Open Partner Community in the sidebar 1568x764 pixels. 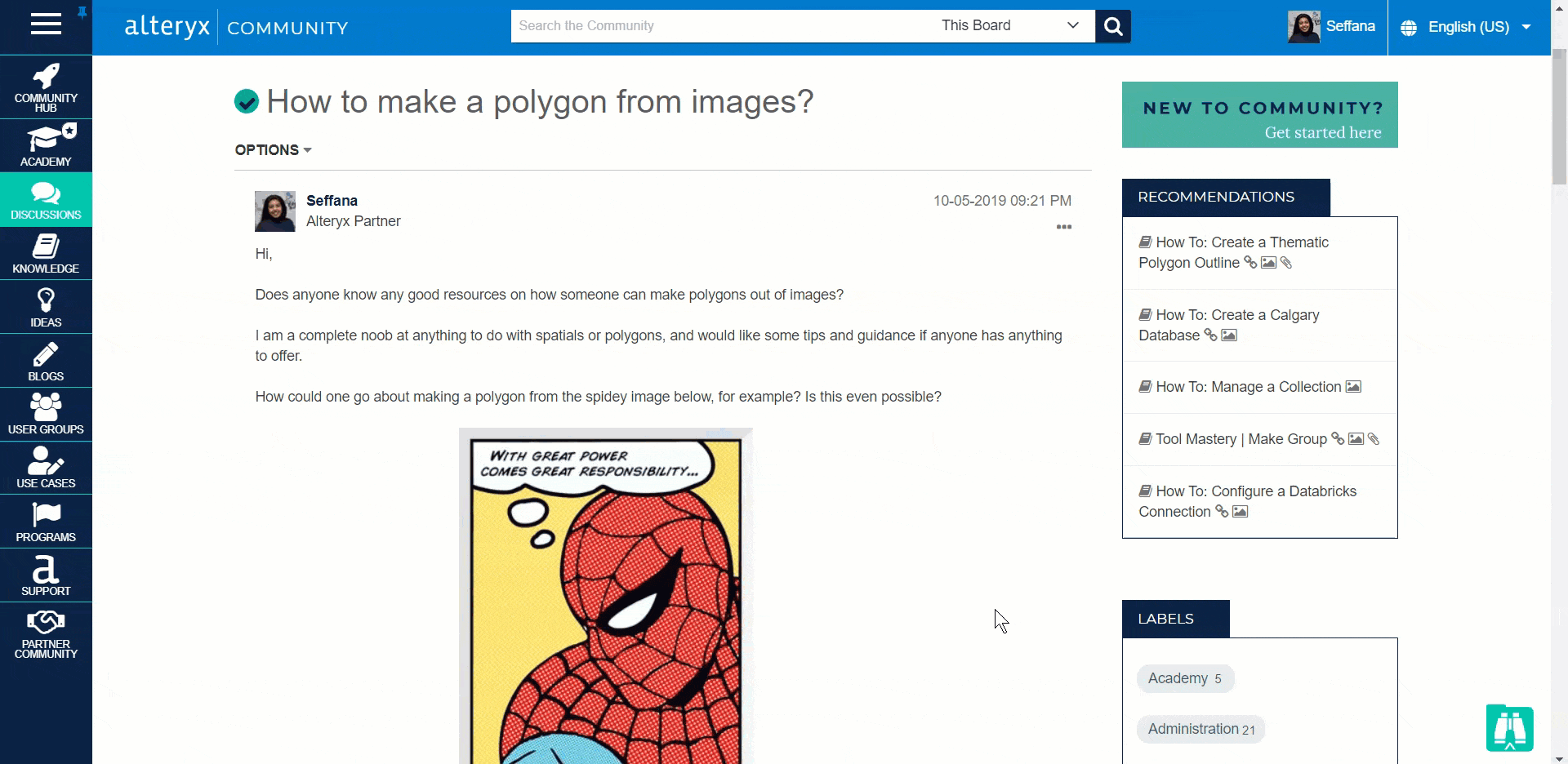[x=46, y=634]
